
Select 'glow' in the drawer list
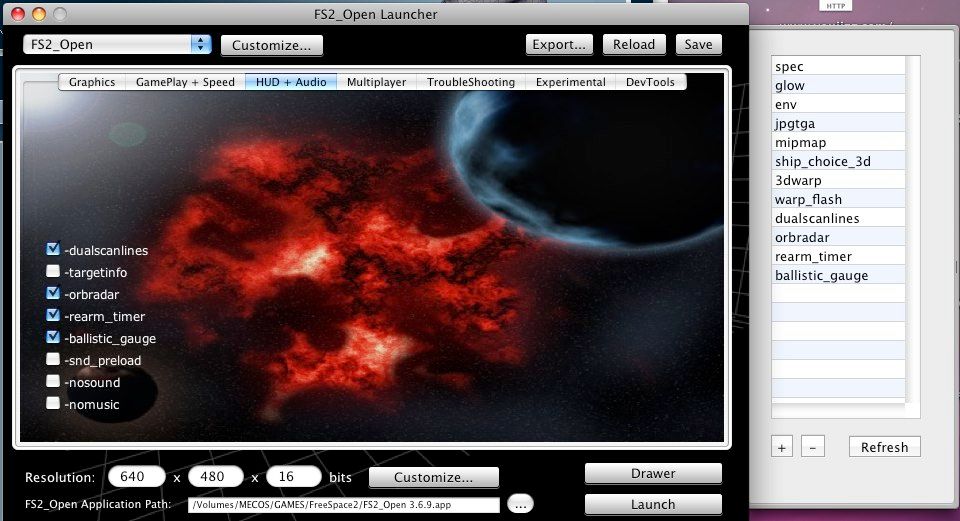838,85
